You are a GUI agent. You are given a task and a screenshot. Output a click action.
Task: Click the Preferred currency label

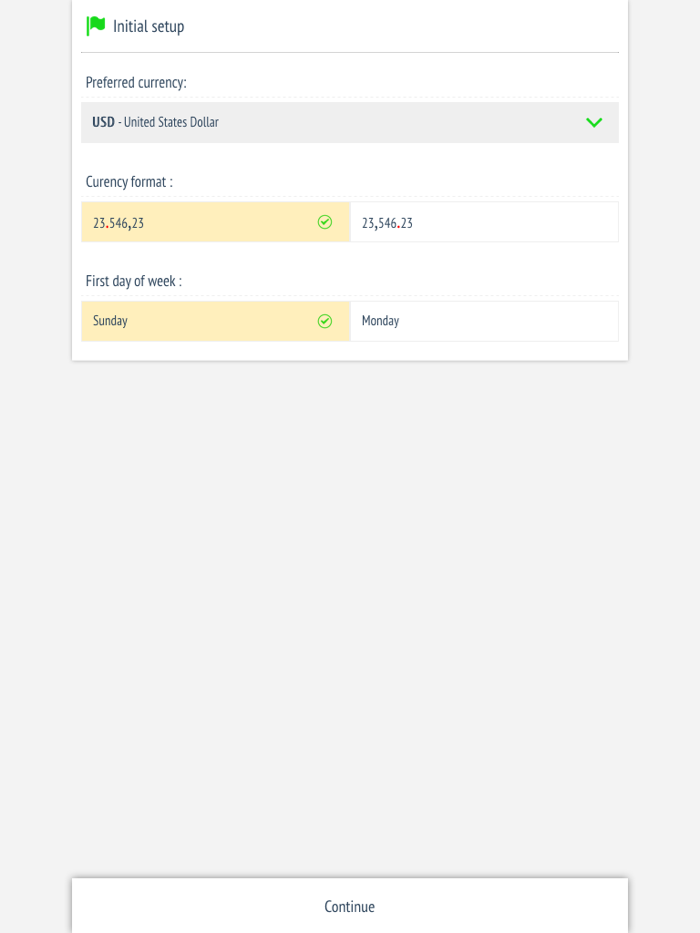(x=136, y=83)
